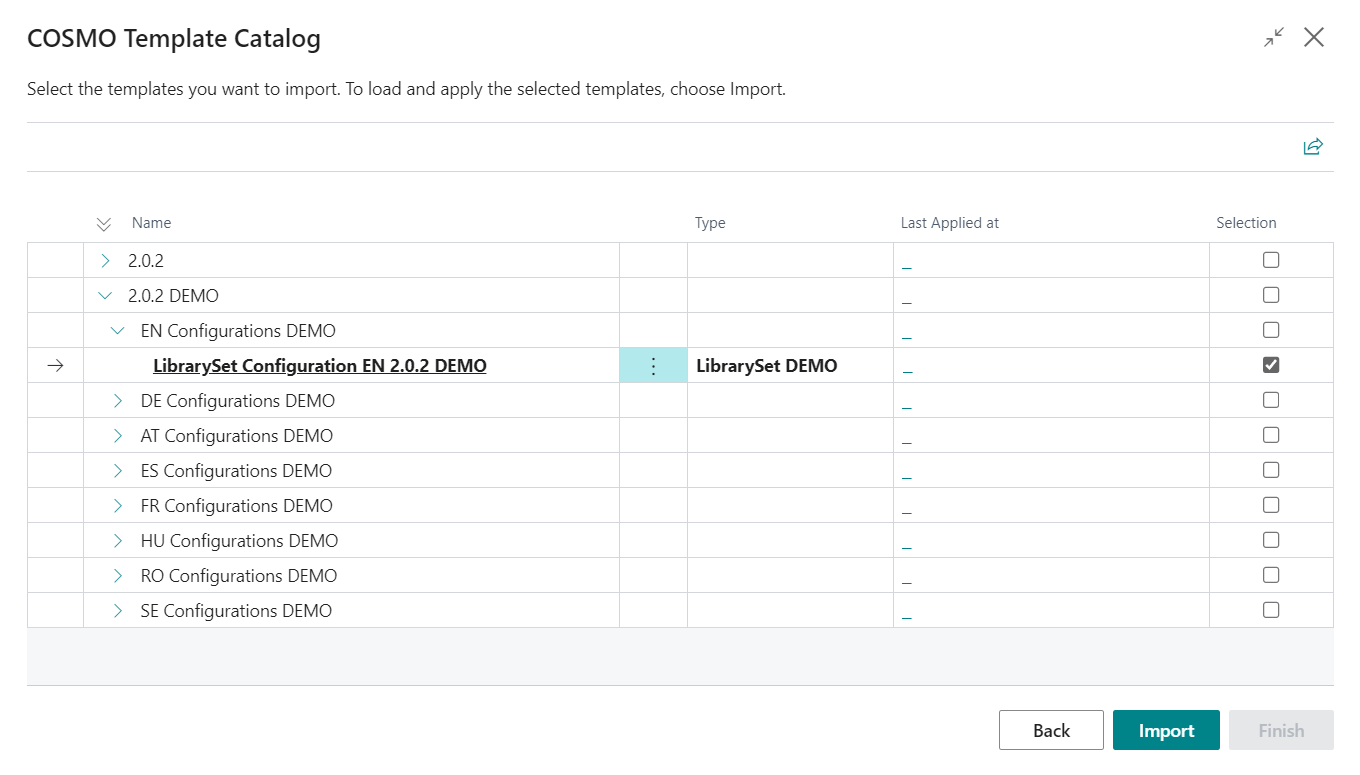Go back using the Back button

(x=1051, y=730)
